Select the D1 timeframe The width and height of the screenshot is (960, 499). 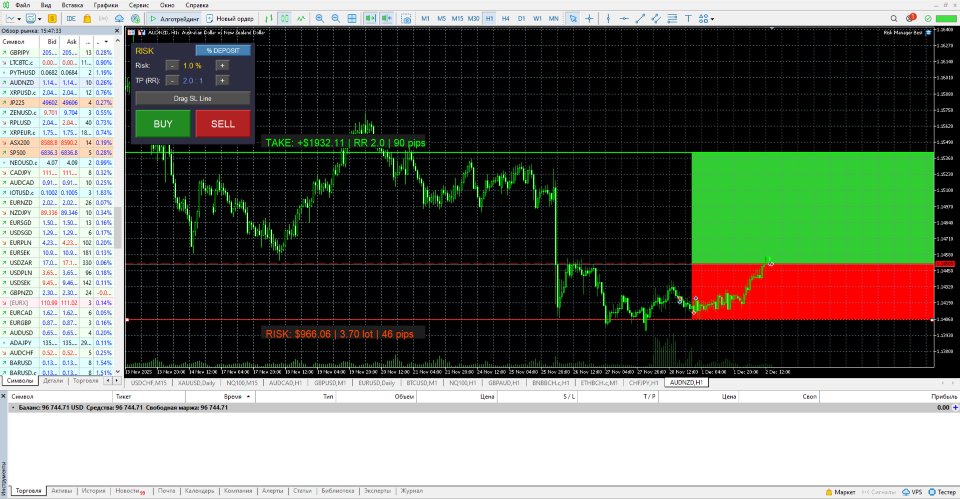point(521,18)
